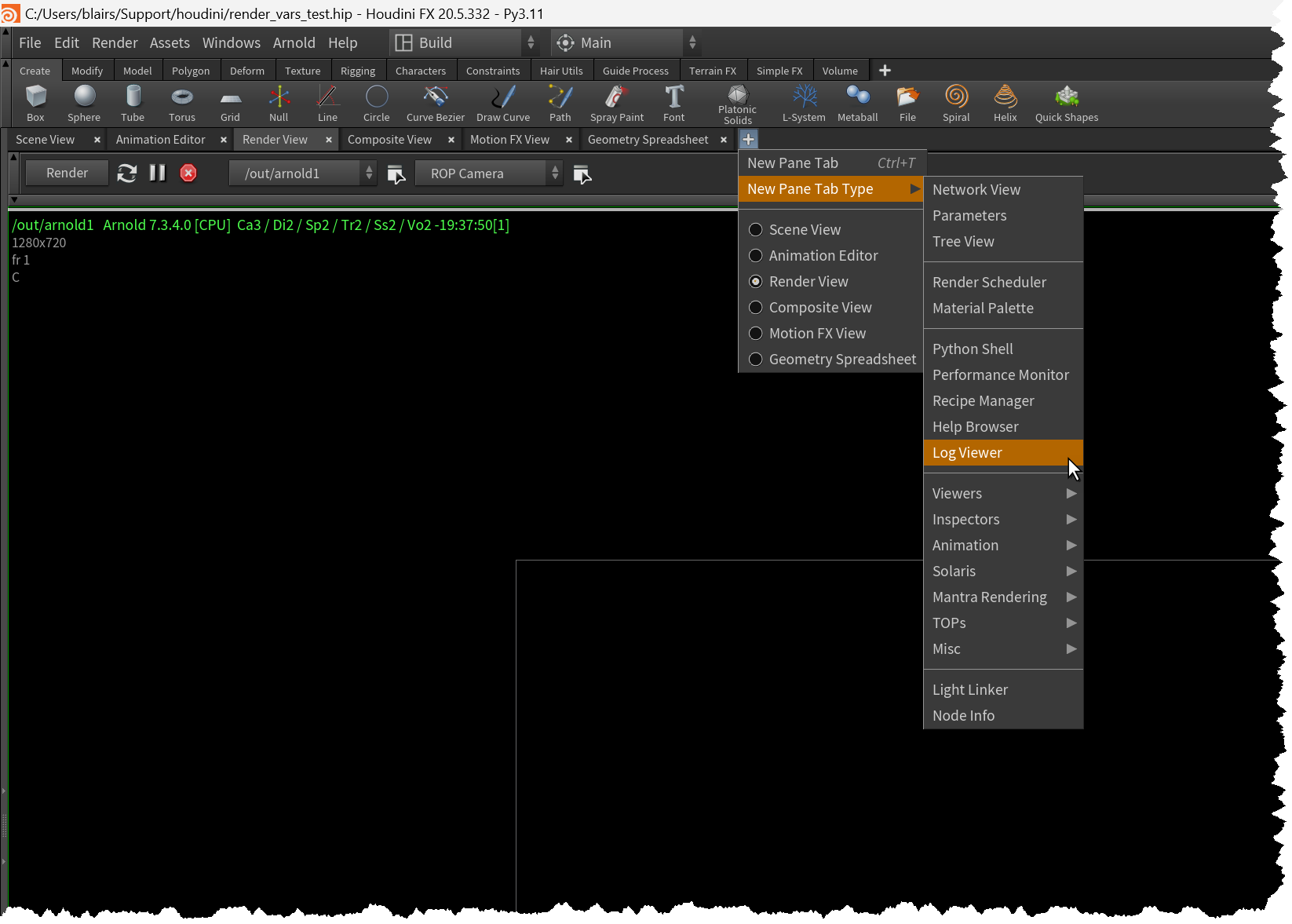The width and height of the screenshot is (1292, 924).
Task: Switch to the Terrain FX shelf tab
Action: [x=712, y=71]
